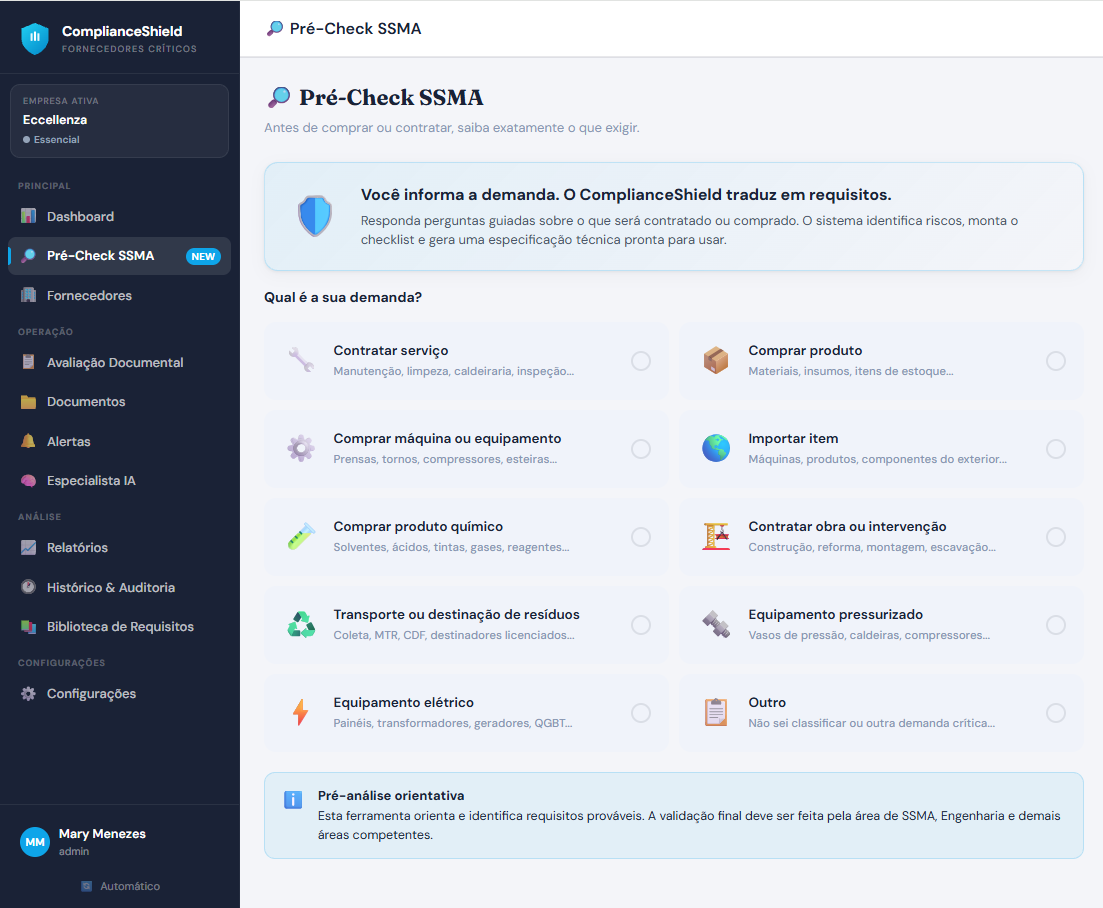The image size is (1103, 908).
Task: Click the bolt-and-nut icon for Equipamento pressurizado
Action: (716, 624)
